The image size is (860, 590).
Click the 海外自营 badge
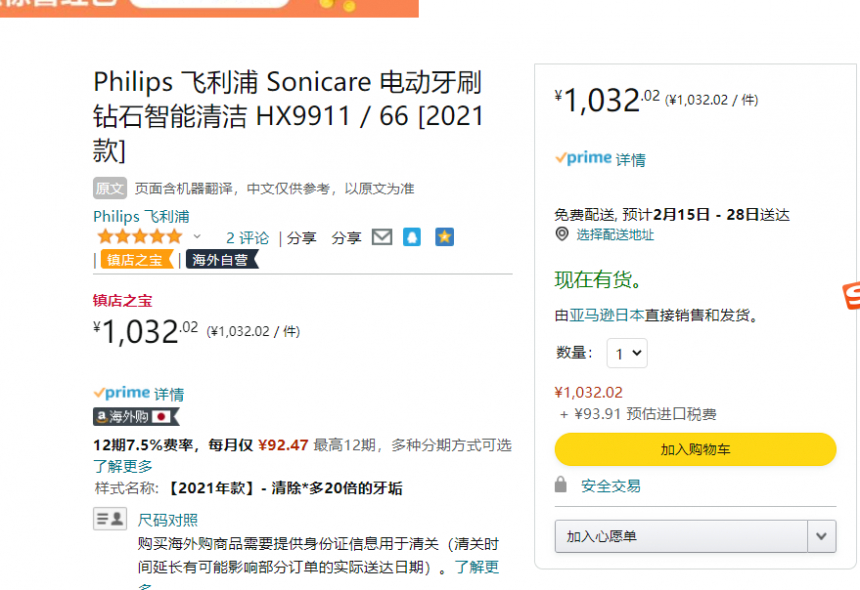[219, 260]
